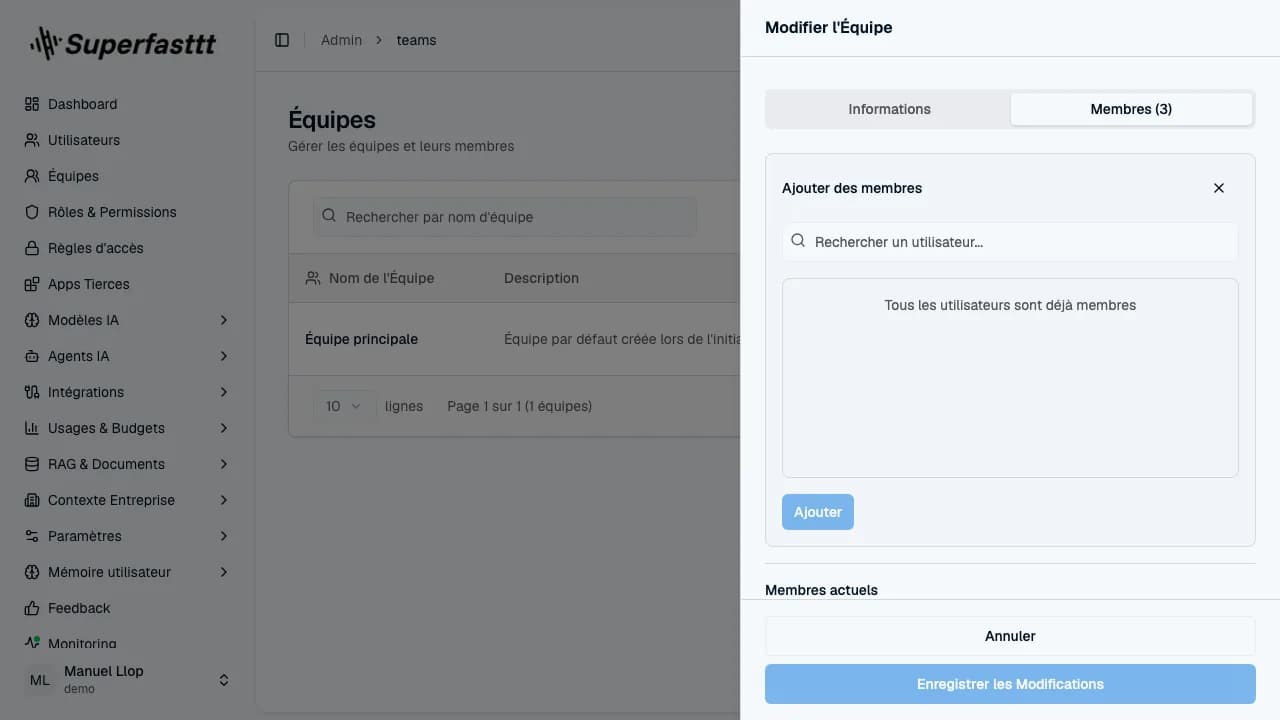Expand the Intégrations submenu chevron
This screenshot has height=720, width=1280.
click(224, 392)
